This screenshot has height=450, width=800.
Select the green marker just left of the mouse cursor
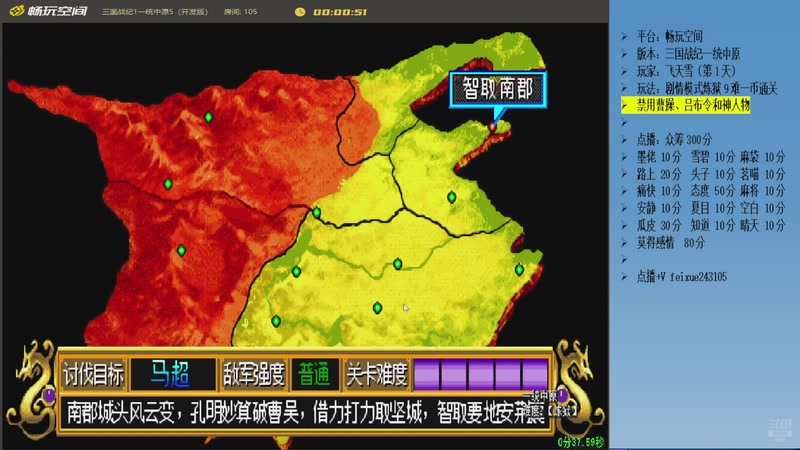tap(377, 308)
